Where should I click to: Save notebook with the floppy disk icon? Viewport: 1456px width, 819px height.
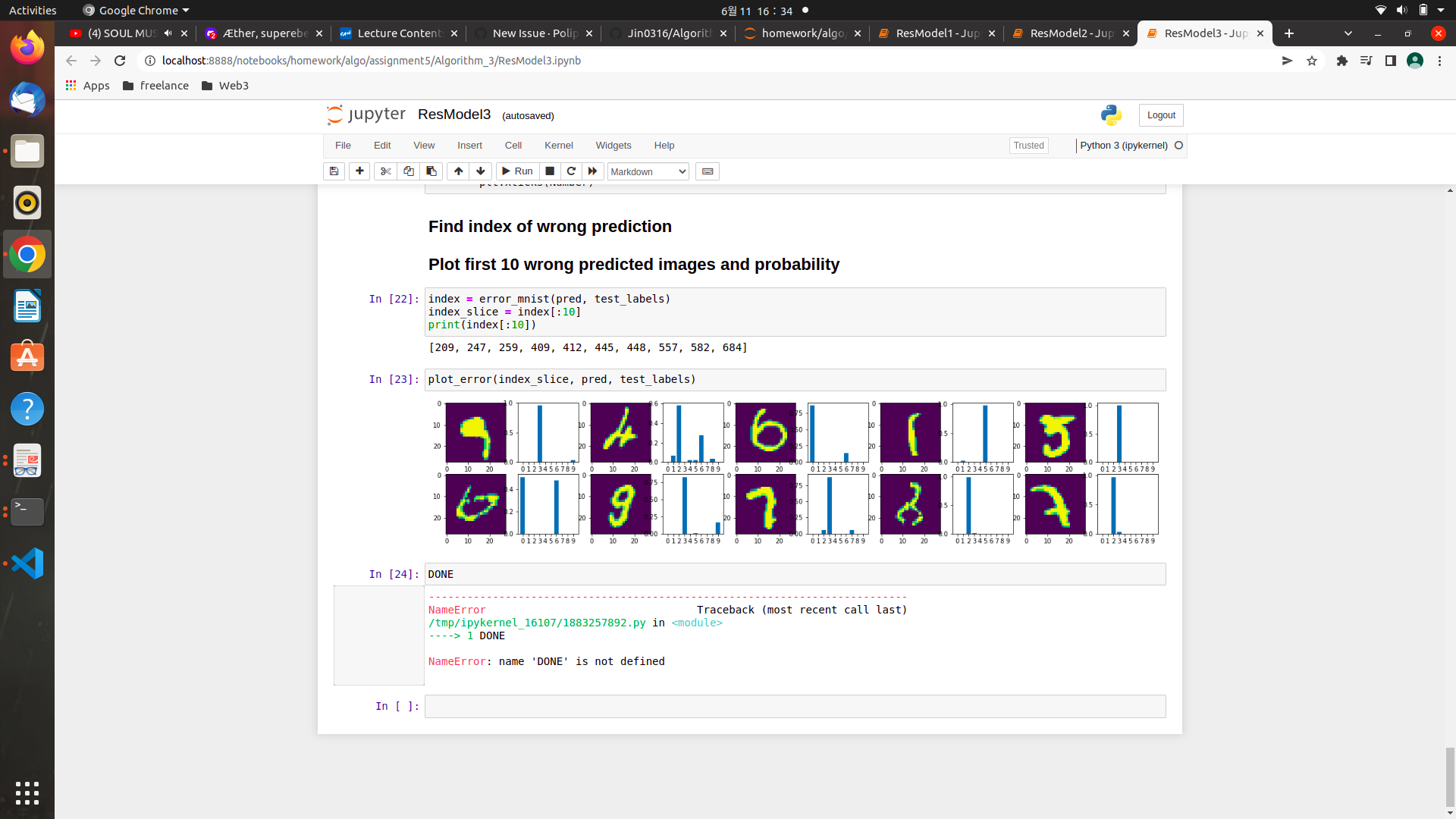coord(334,171)
